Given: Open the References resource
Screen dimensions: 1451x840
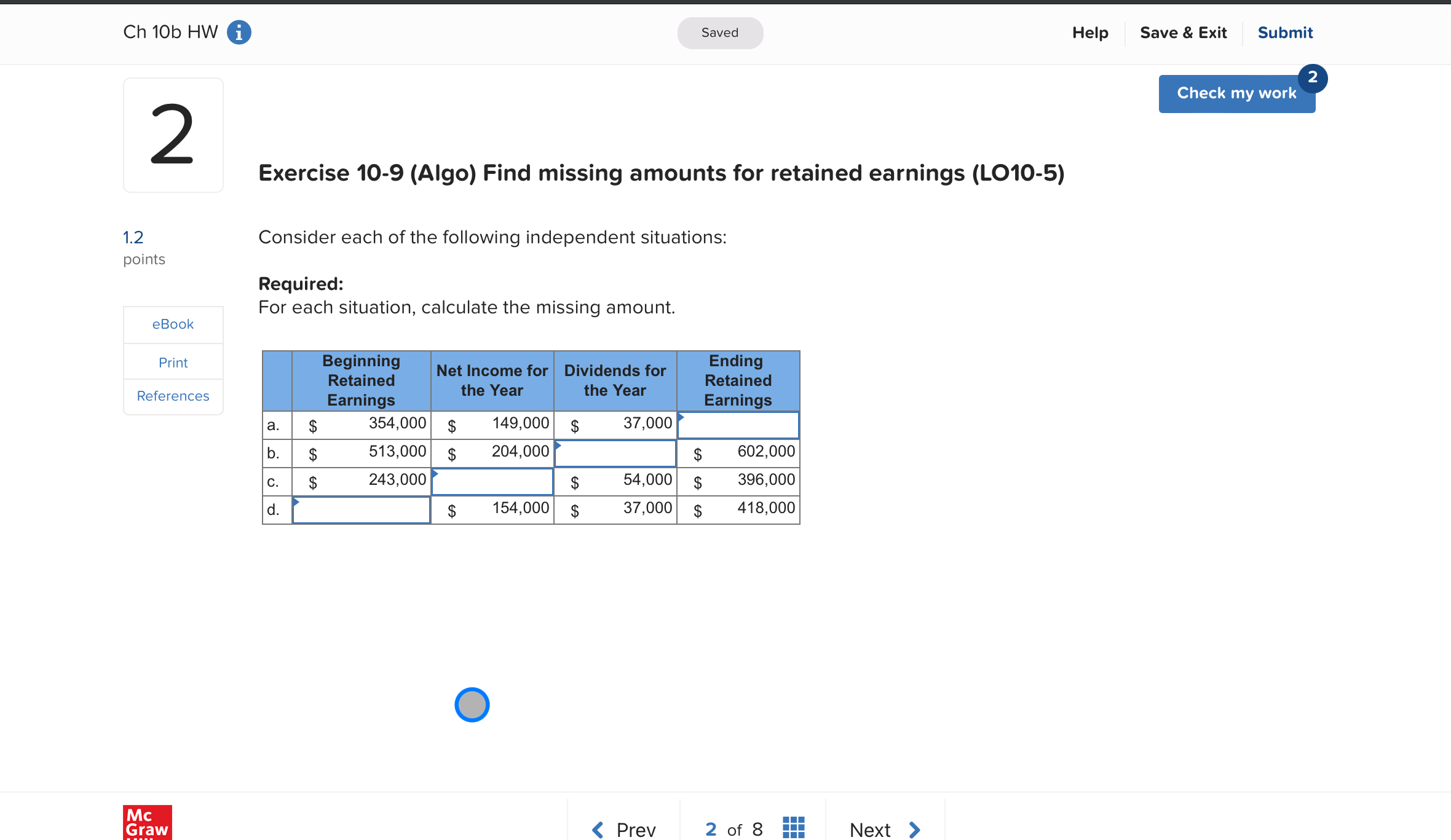Looking at the screenshot, I should (x=173, y=396).
